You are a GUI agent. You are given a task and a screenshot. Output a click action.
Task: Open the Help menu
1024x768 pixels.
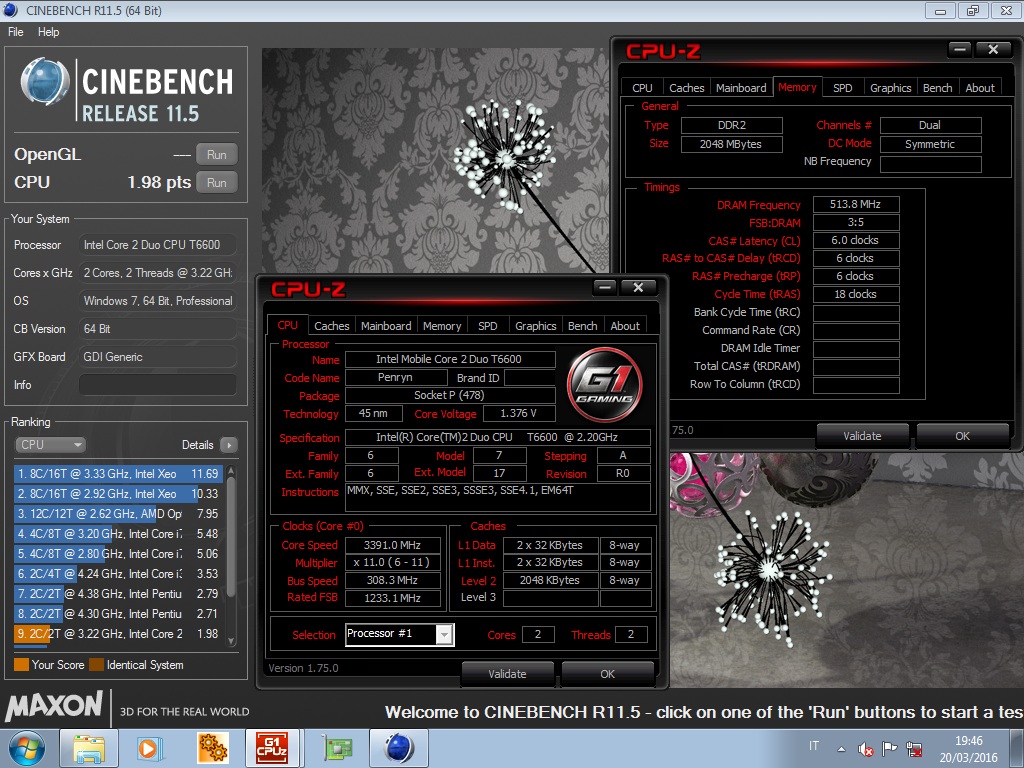48,32
